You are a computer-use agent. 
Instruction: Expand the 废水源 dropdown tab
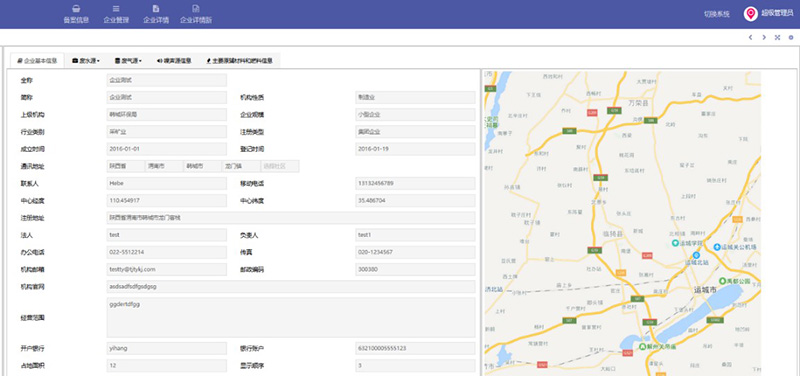[x=86, y=61]
